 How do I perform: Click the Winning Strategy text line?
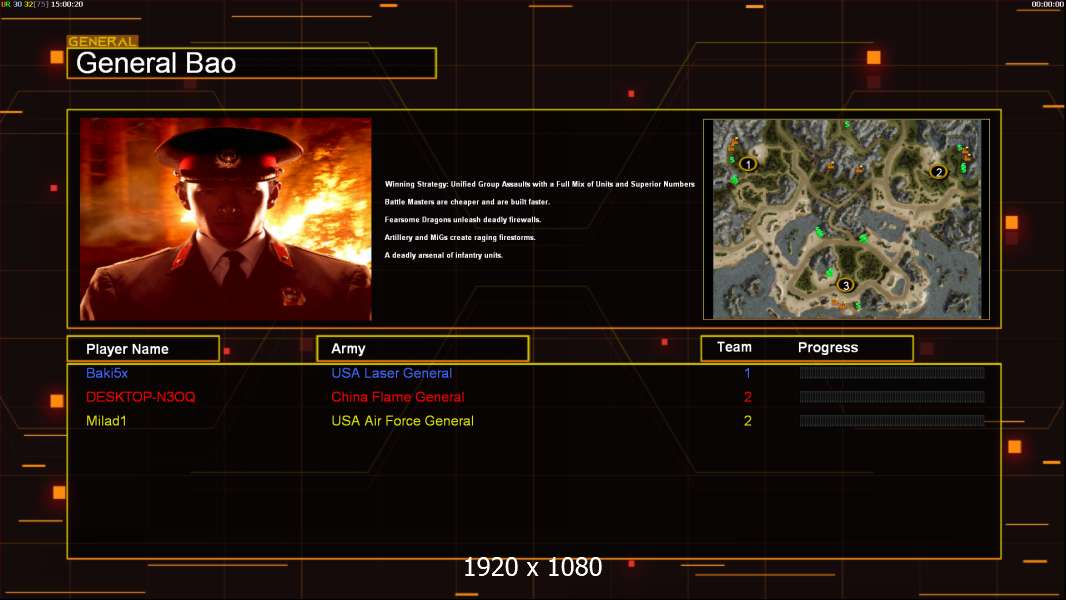(540, 184)
